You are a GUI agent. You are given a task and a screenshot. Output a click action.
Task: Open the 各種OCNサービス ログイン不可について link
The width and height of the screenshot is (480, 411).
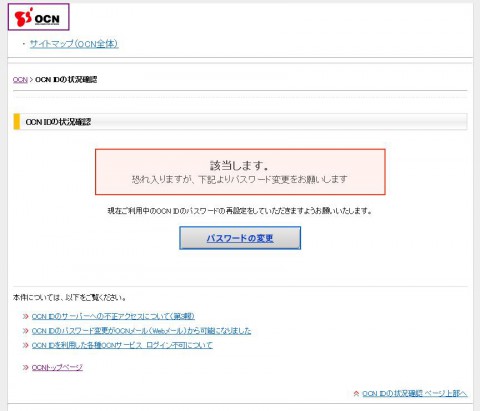[122, 345]
